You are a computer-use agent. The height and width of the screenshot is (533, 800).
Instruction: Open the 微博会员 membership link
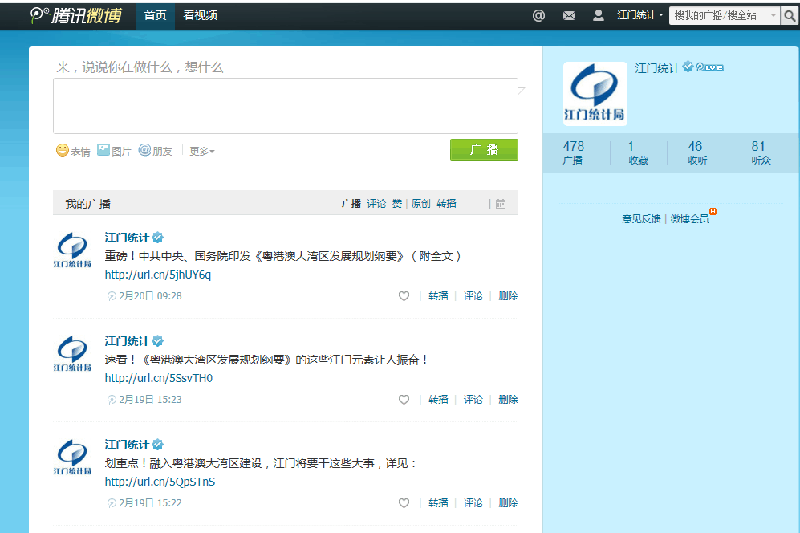[x=690, y=219]
